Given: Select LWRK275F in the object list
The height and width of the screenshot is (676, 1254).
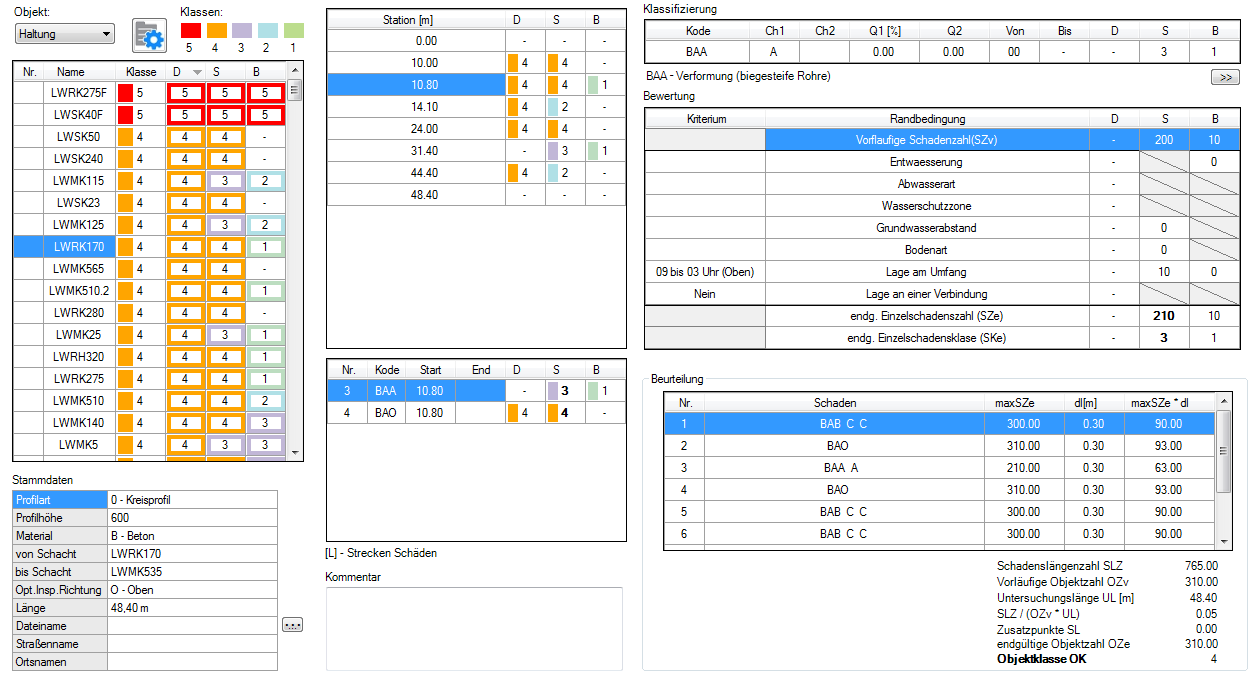Looking at the screenshot, I should pyautogui.click(x=79, y=93).
